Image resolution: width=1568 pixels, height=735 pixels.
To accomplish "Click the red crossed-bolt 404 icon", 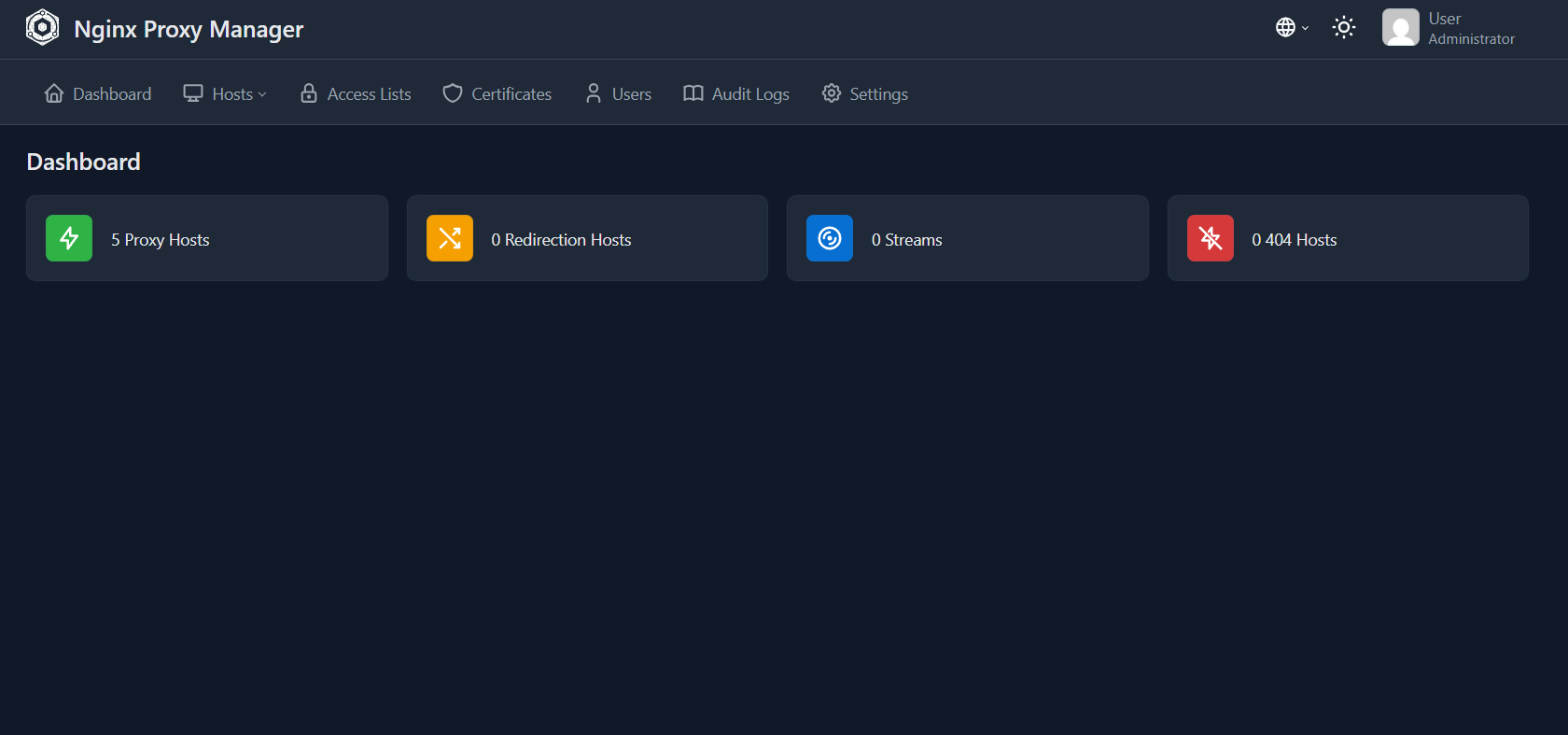I will click(1211, 238).
